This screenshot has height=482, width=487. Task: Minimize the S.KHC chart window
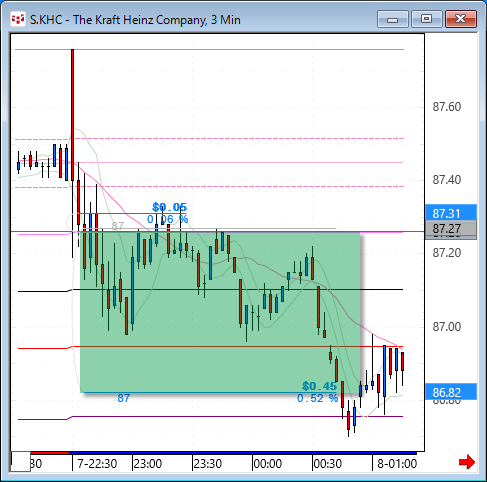coord(393,19)
